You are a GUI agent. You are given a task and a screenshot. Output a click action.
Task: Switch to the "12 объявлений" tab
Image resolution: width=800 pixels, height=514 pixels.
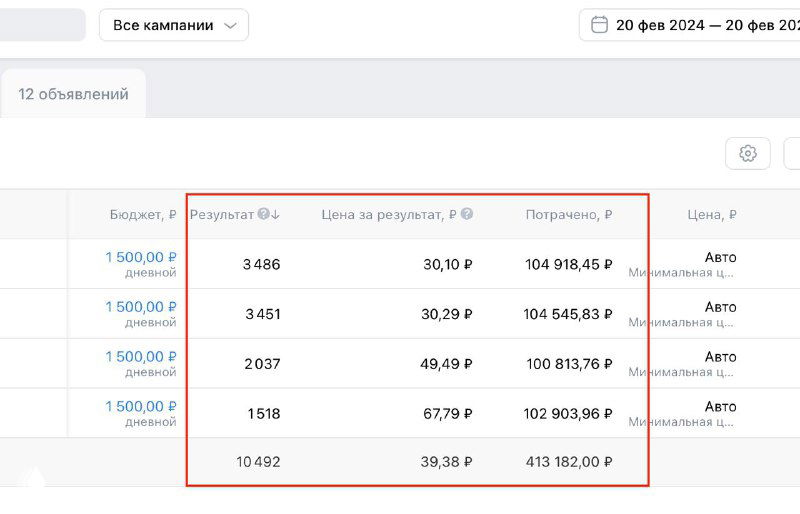pos(73,94)
